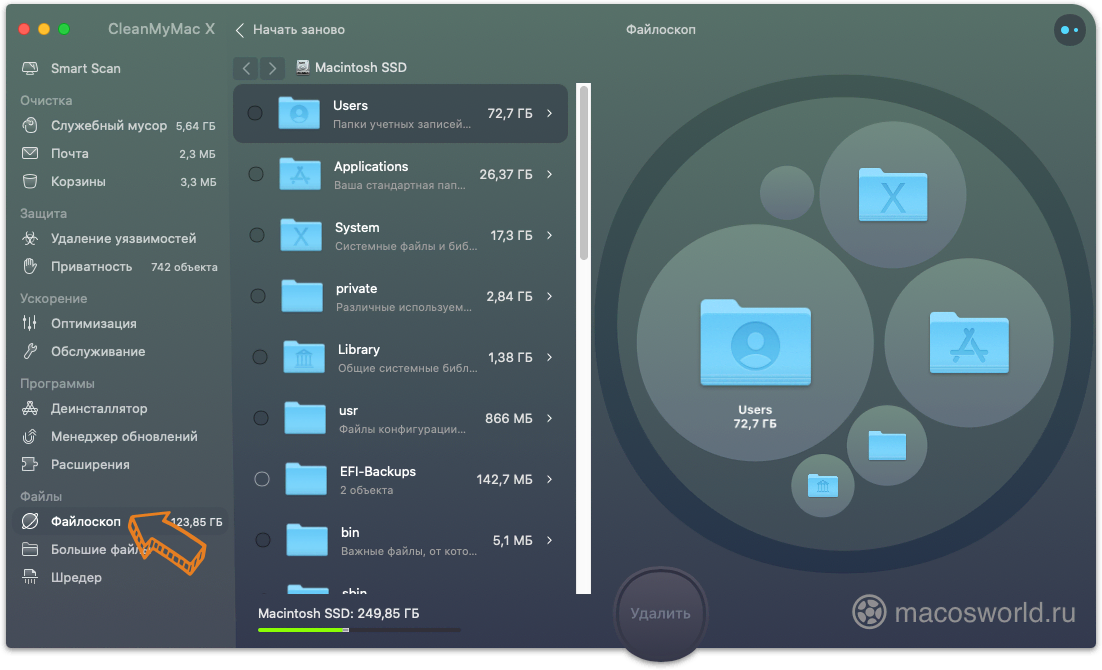Screen dimensions: 1102x670
Task: Click the System Junk icon beside Служебный мусор
Action: pyautogui.click(x=30, y=125)
